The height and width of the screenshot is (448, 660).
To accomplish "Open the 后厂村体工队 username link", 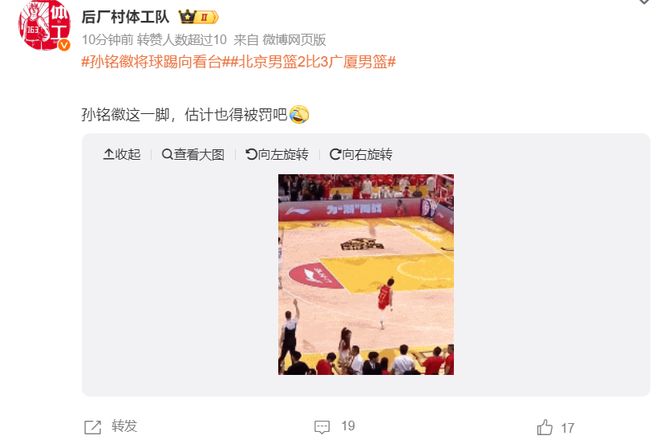I will (x=125, y=17).
